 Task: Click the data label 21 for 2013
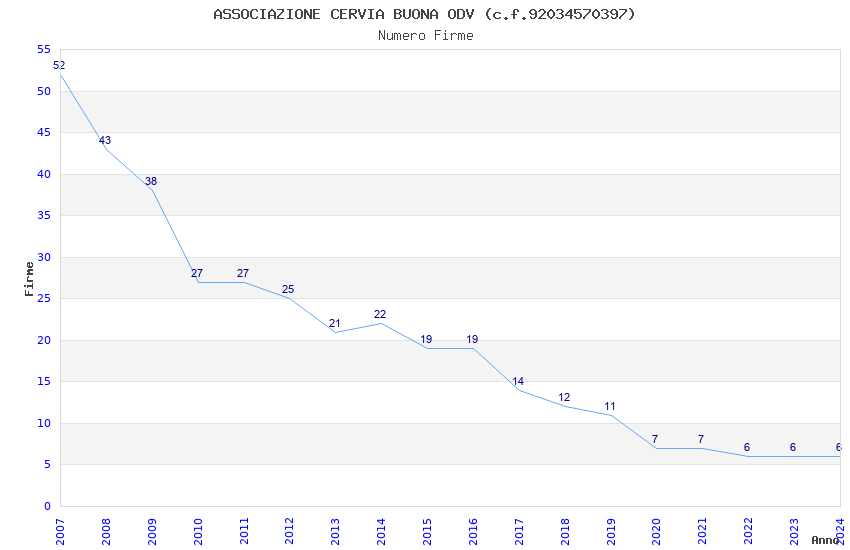pyautogui.click(x=334, y=323)
